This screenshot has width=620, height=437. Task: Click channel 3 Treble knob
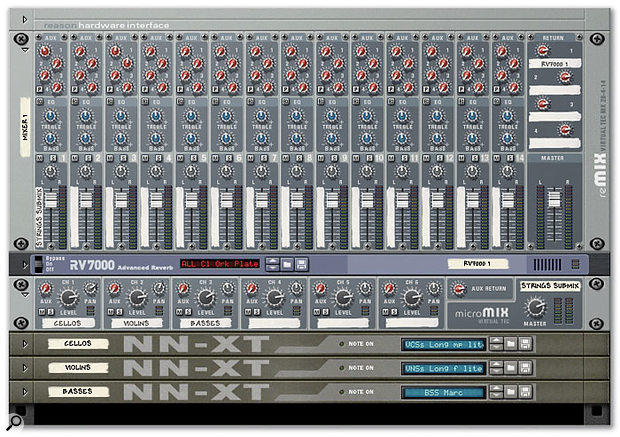121,116
